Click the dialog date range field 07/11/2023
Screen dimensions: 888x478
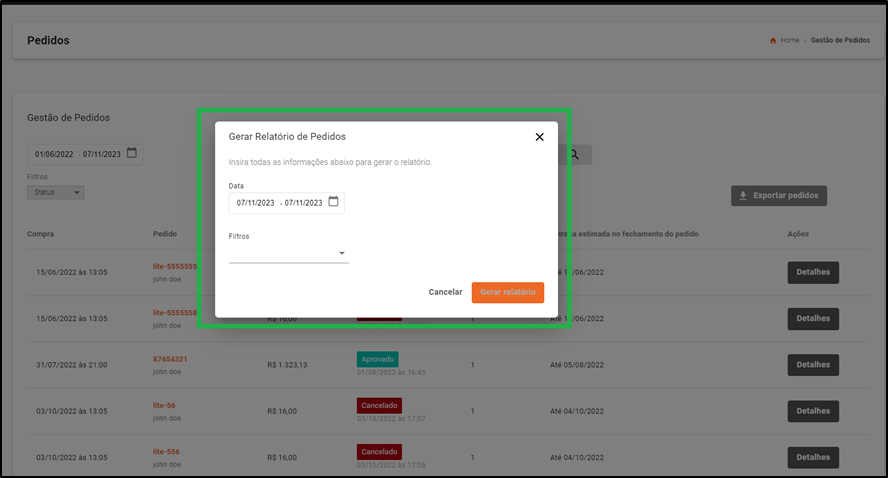point(287,203)
